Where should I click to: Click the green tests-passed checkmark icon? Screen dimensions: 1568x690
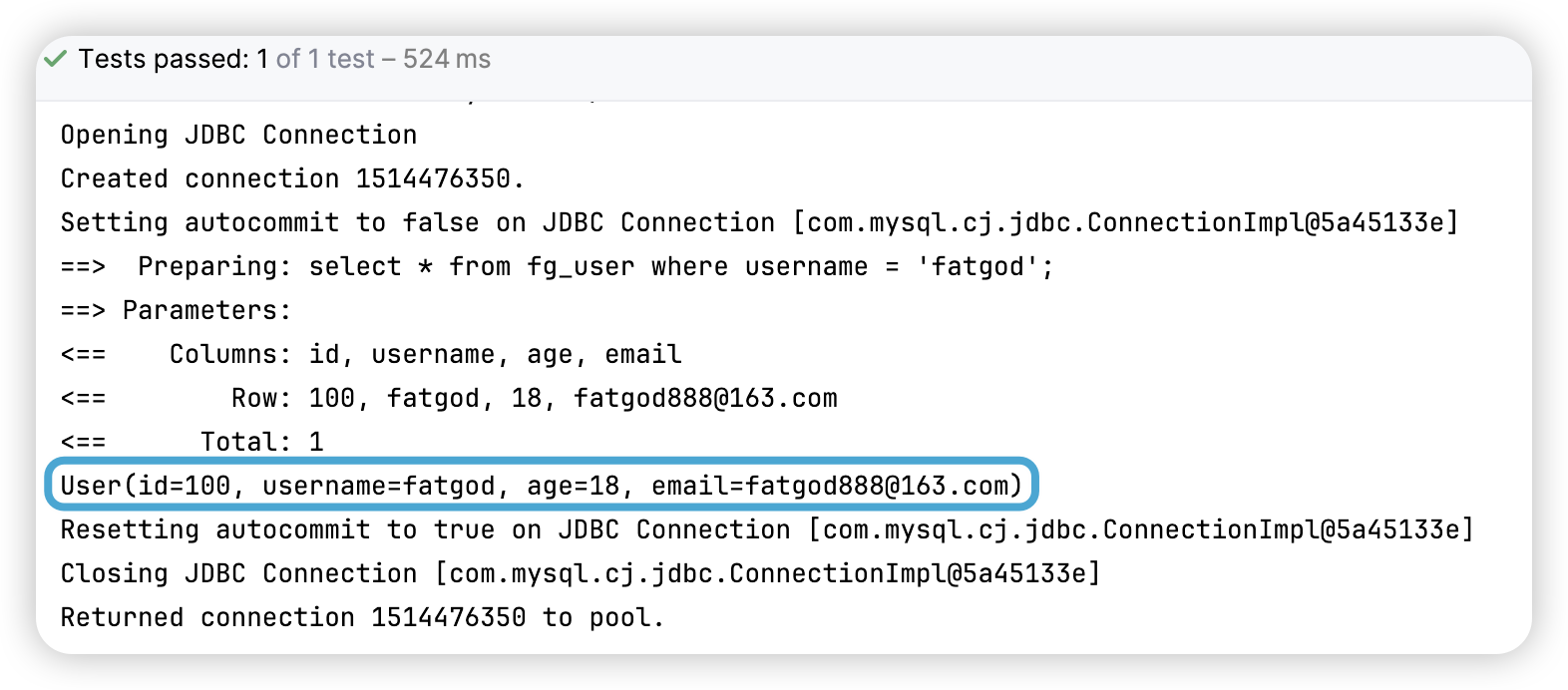click(55, 59)
